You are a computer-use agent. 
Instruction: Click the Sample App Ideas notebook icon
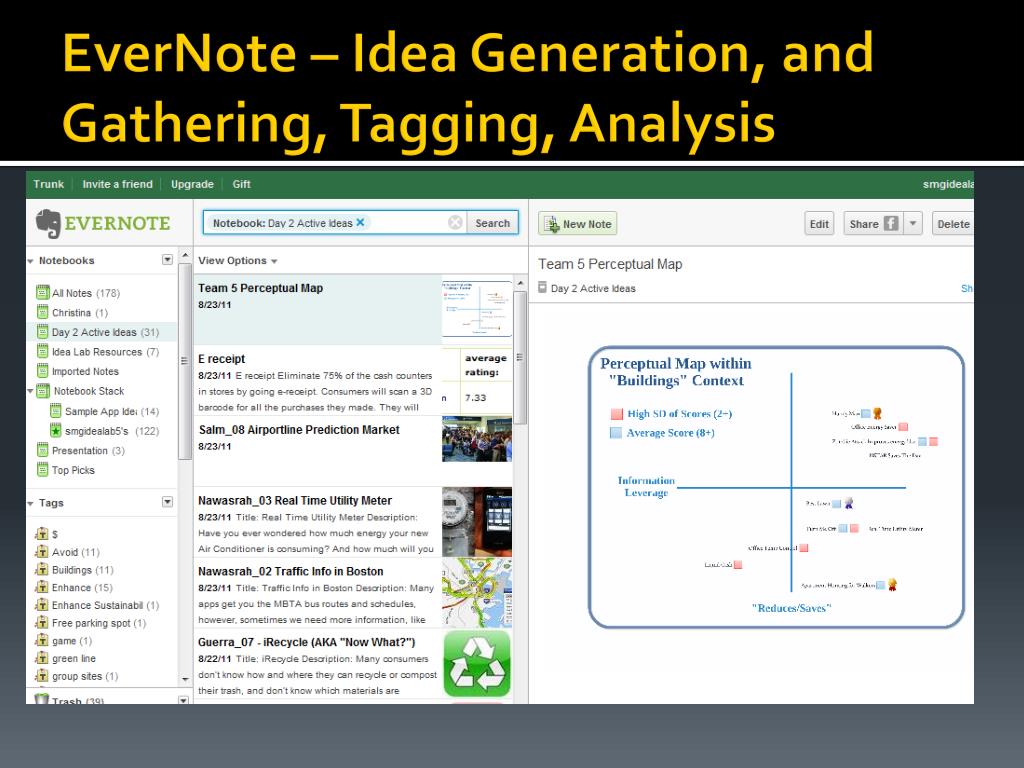click(56, 411)
